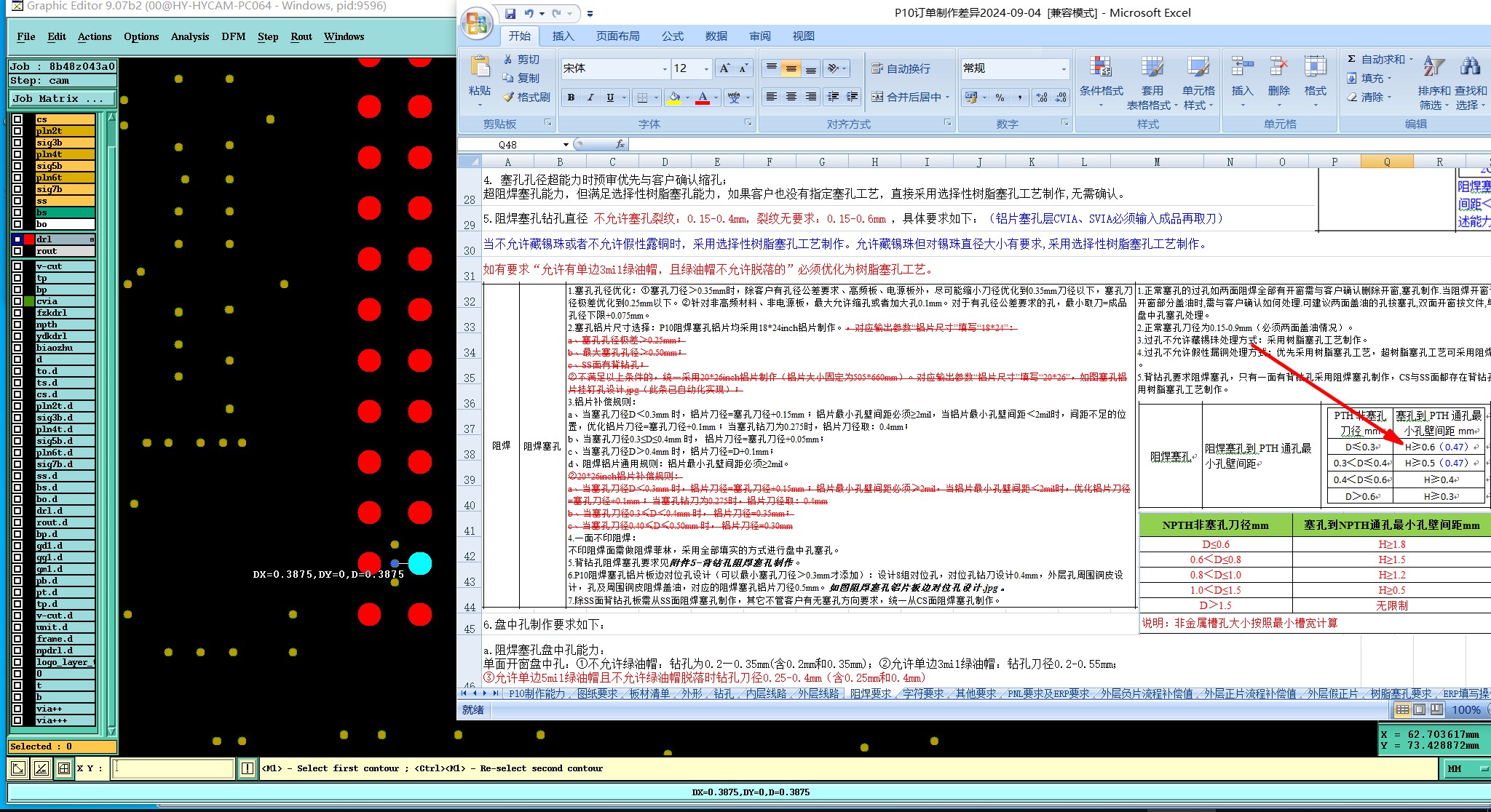Toggle the checkbox for layer pln2t
Screen dimensions: 1491x812
(x=18, y=131)
